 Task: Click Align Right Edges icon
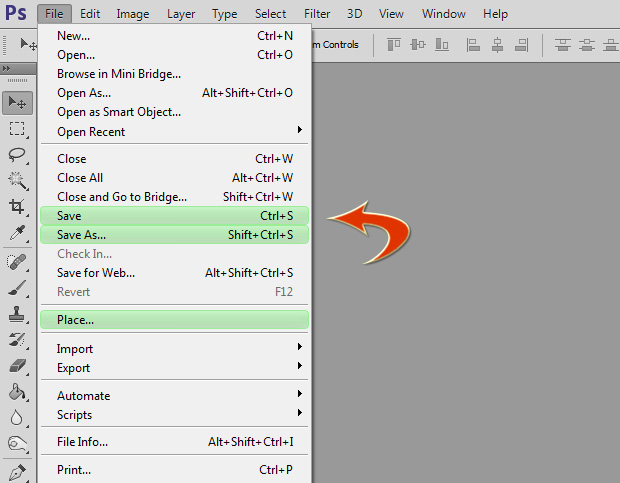522,45
